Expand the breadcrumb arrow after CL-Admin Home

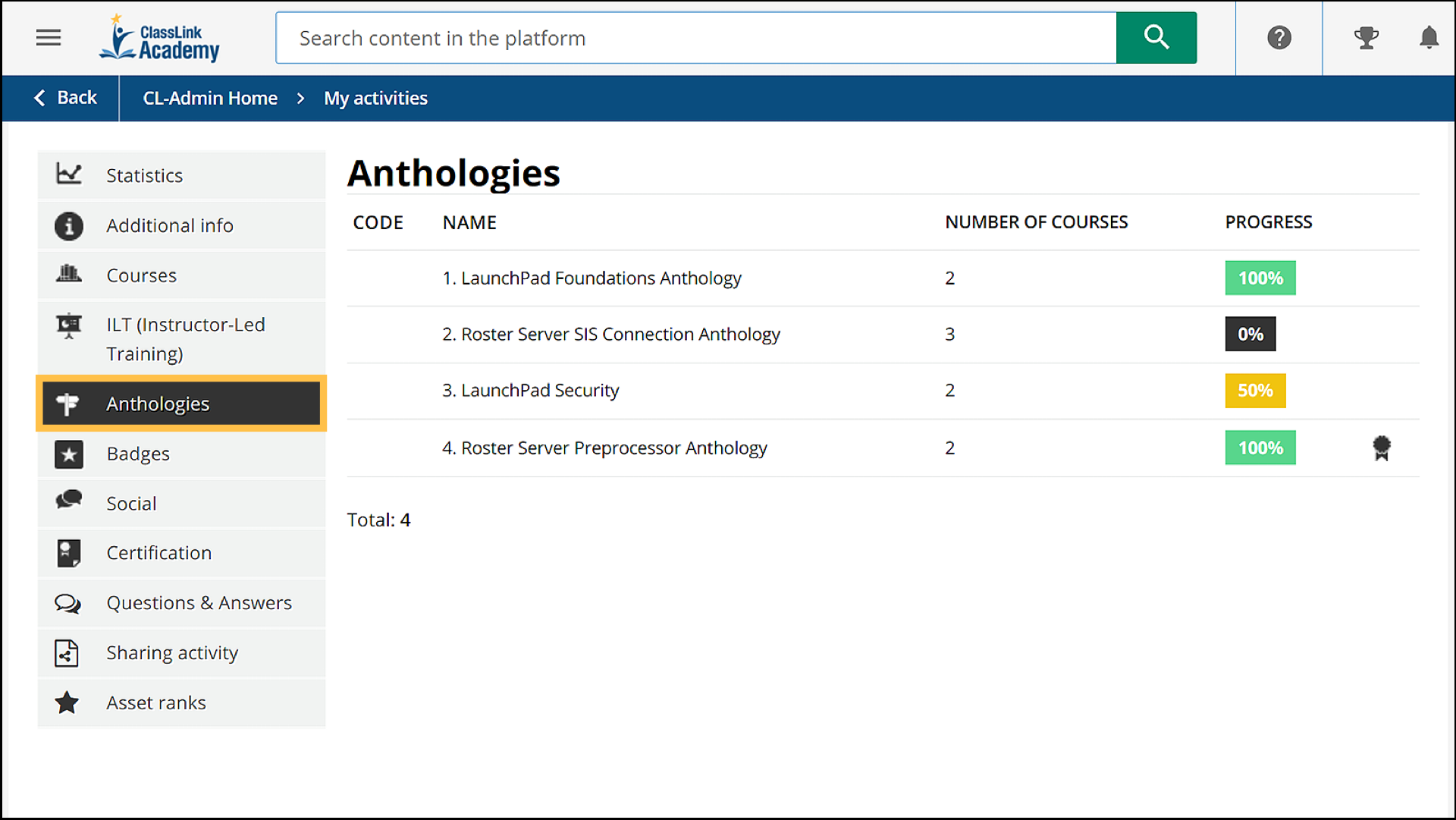click(x=300, y=98)
